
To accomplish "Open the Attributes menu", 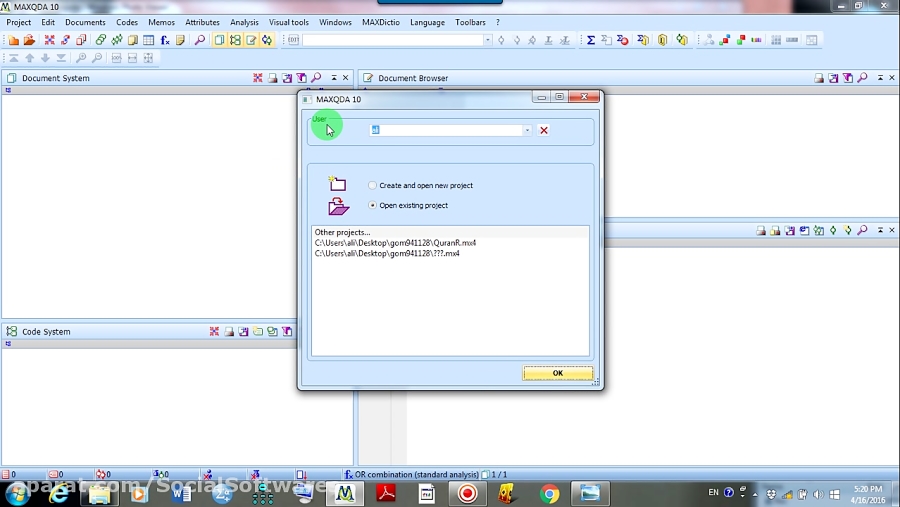I will (202, 22).
